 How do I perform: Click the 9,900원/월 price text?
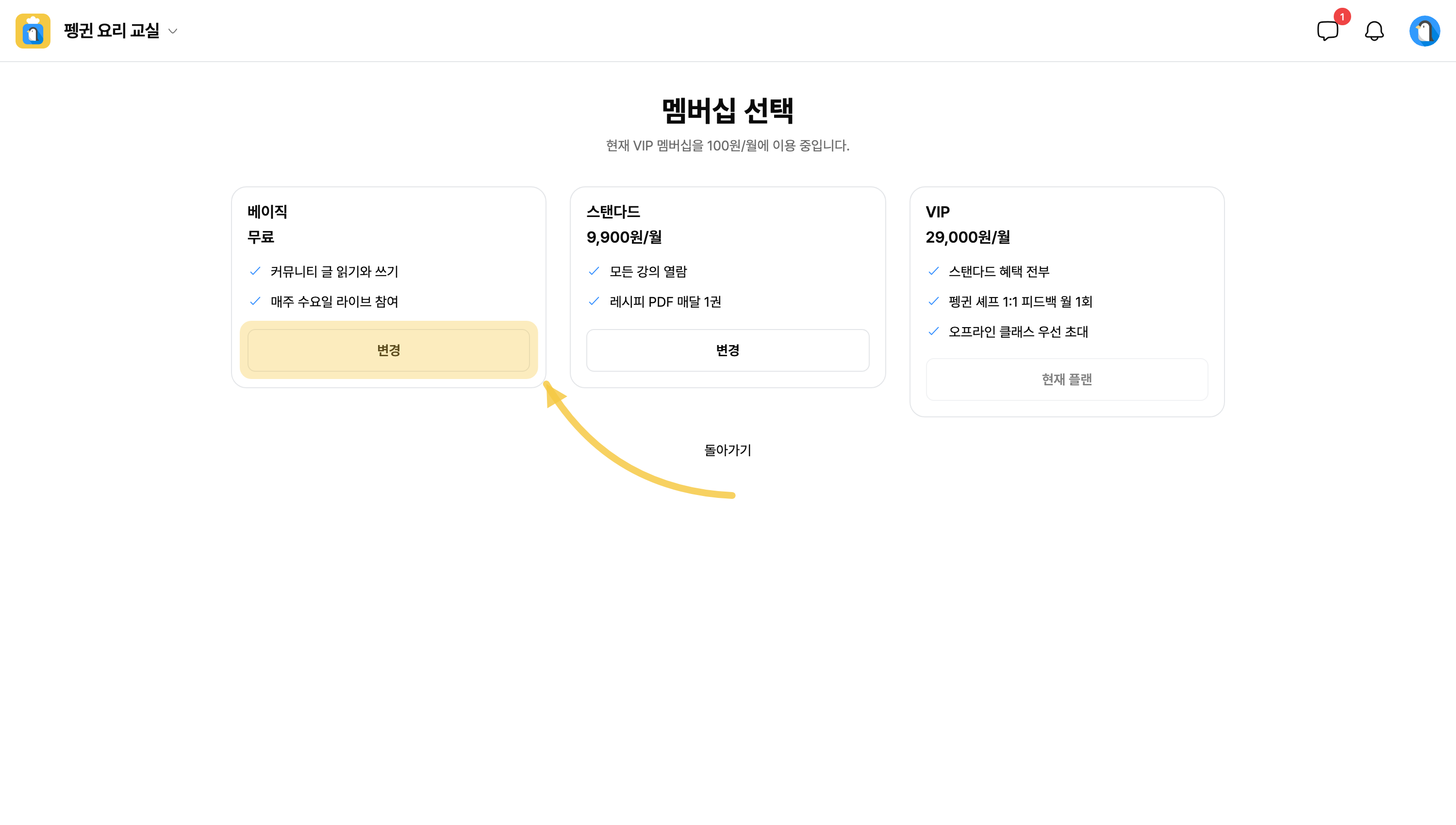click(624, 237)
